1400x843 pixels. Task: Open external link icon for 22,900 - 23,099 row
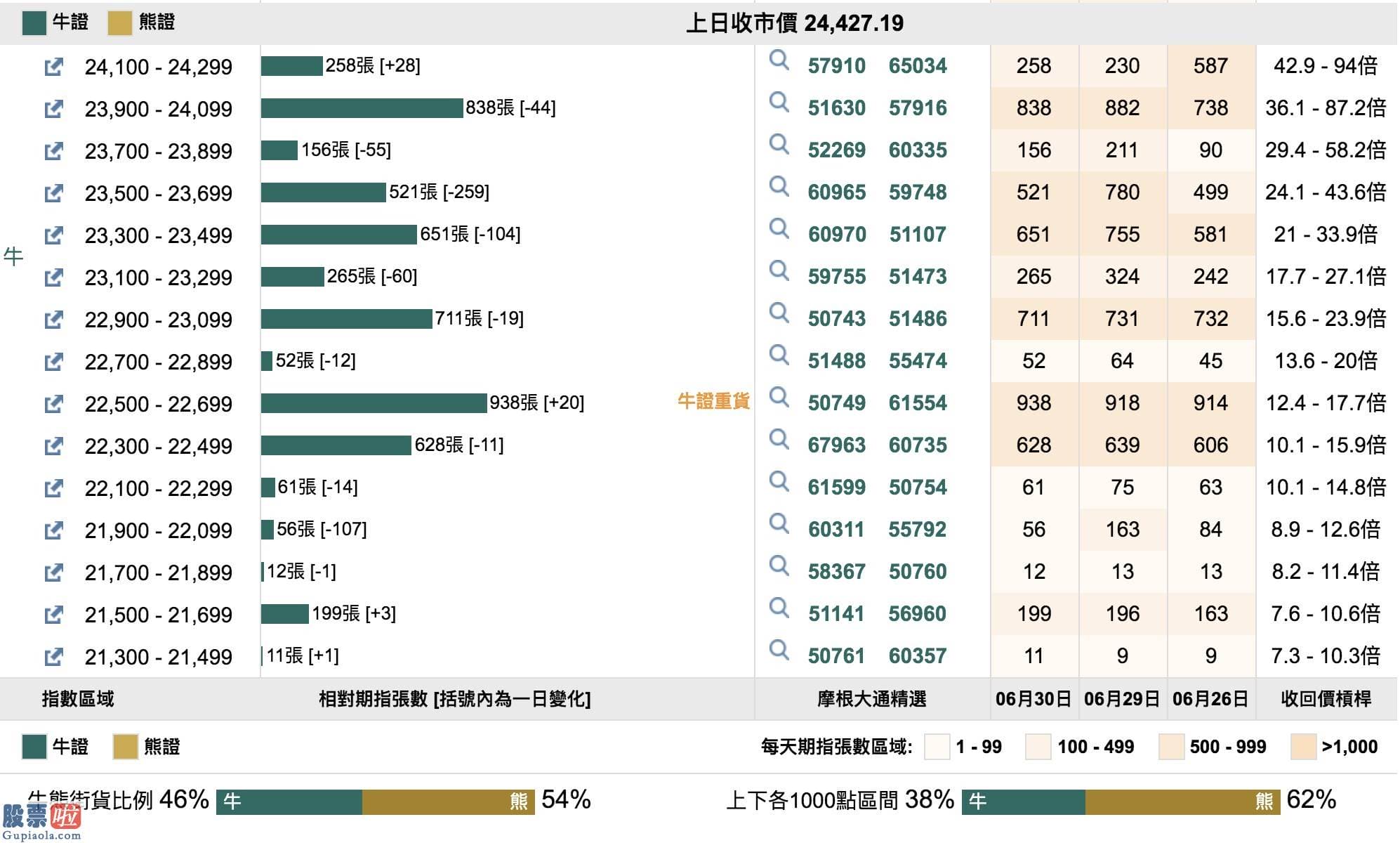tap(53, 320)
